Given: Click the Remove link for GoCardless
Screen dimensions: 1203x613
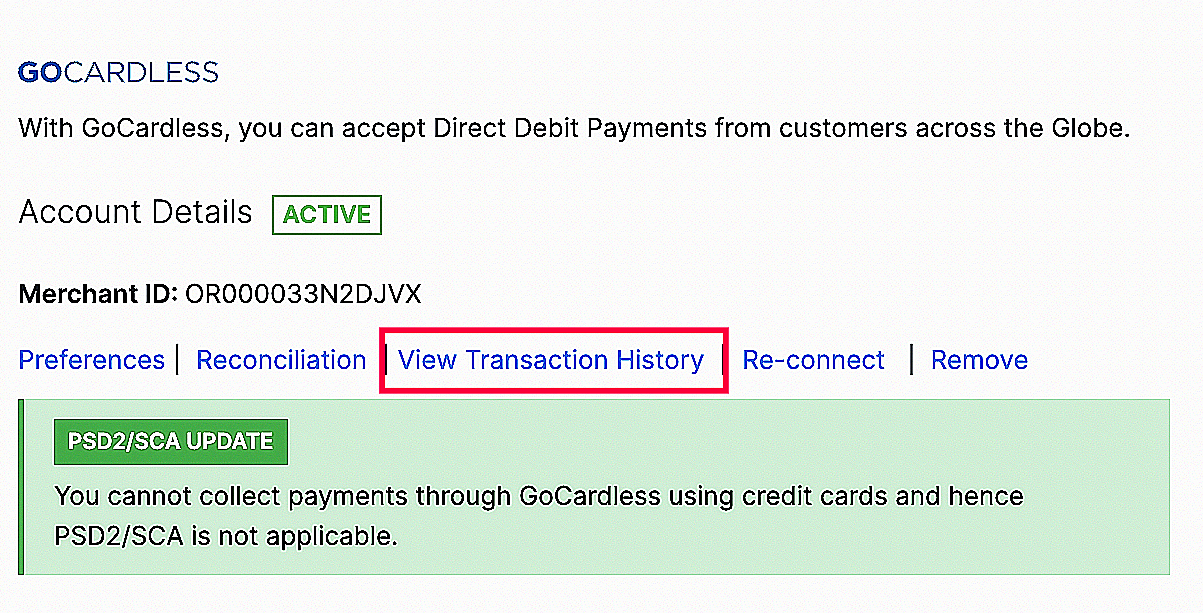Looking at the screenshot, I should [978, 359].
